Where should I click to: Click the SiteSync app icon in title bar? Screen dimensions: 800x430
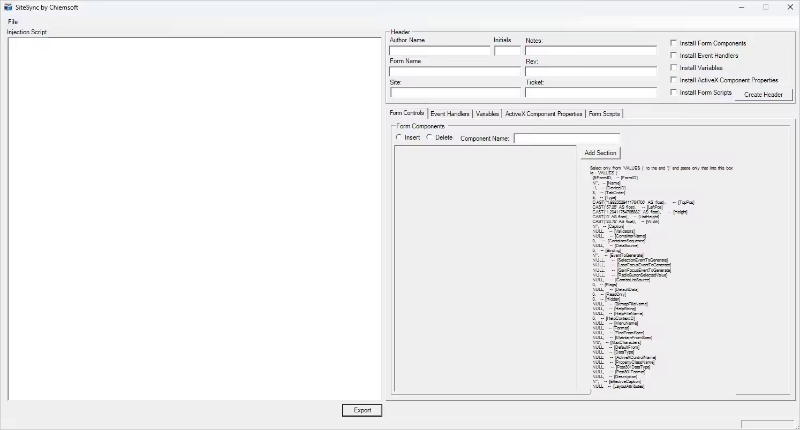coord(8,7)
